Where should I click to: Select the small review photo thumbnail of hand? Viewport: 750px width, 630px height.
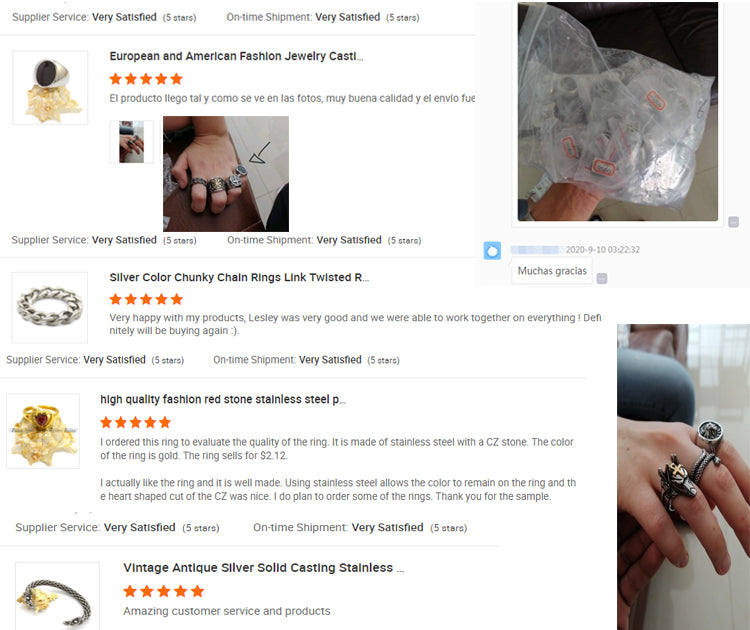[x=132, y=142]
